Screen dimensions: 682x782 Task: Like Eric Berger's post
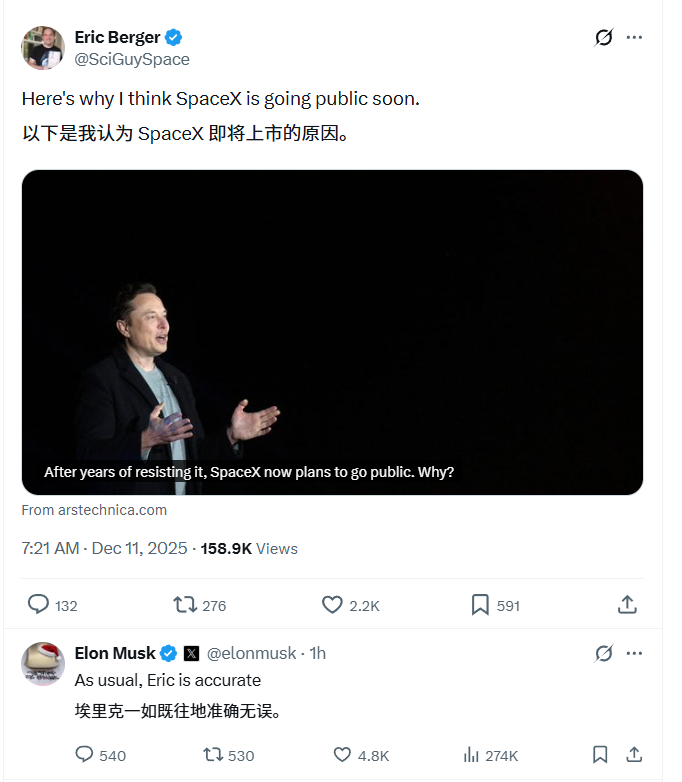pos(333,605)
